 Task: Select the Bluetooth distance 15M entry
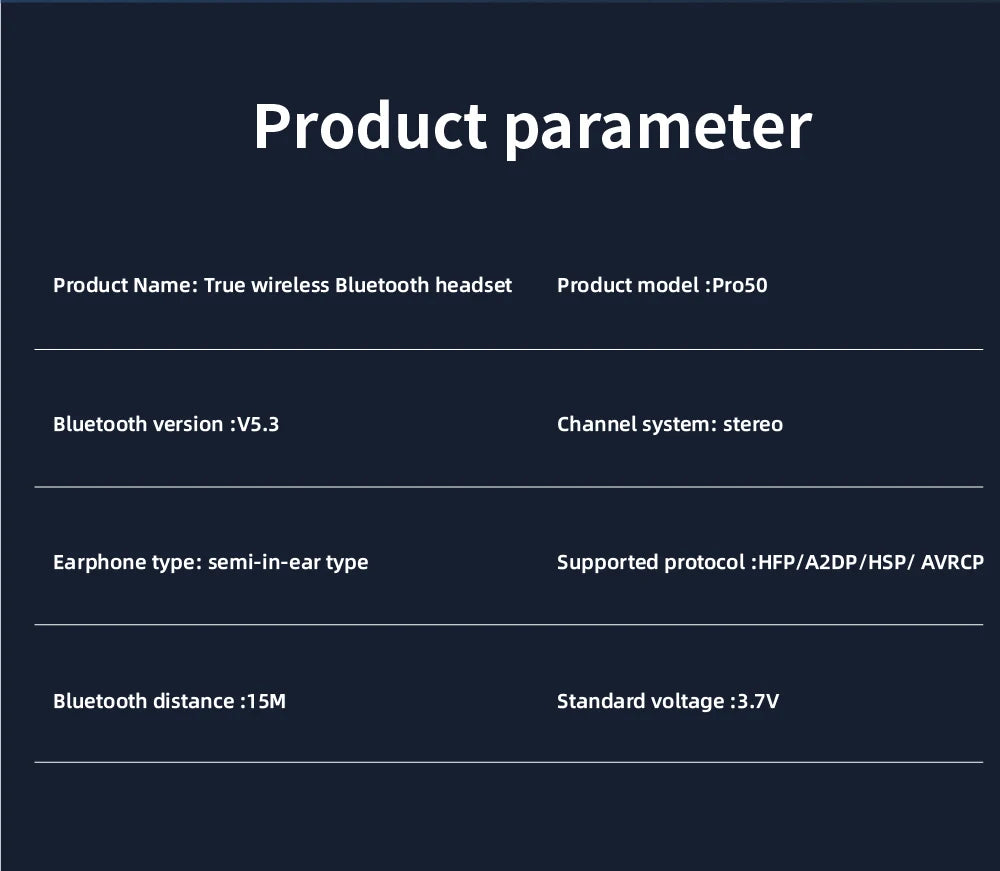click(x=170, y=701)
